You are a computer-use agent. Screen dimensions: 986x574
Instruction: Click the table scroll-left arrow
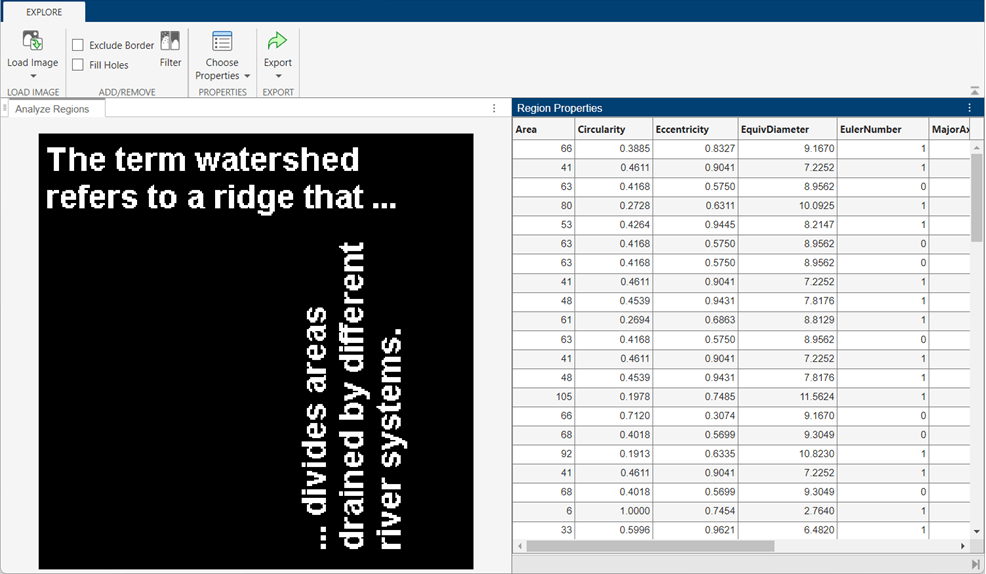click(519, 546)
